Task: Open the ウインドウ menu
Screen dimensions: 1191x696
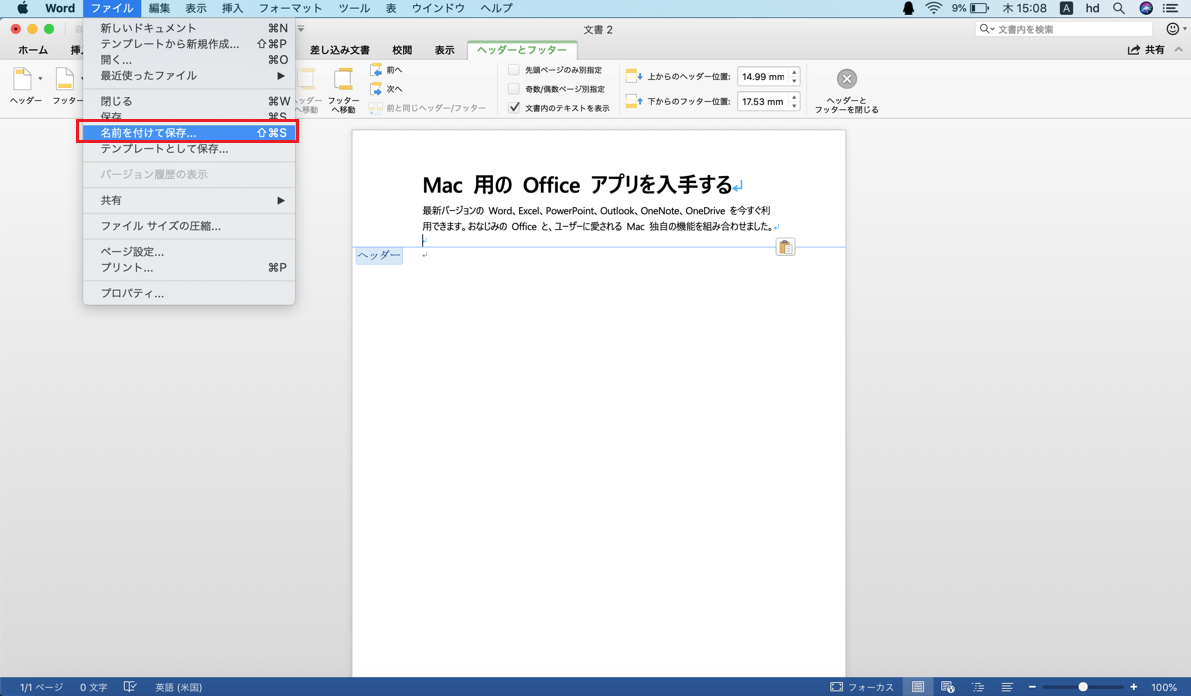Action: (438, 8)
